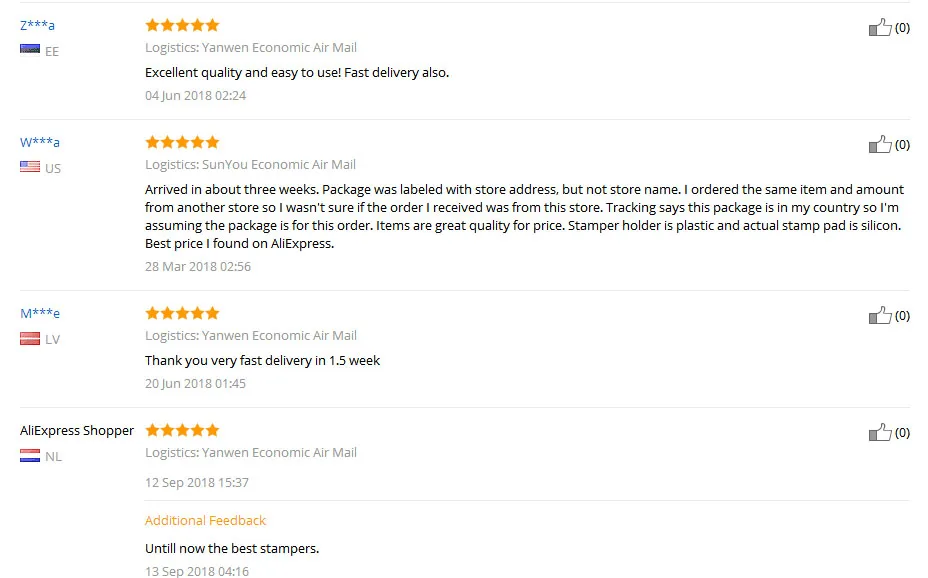
Task: Click the five-star rating on Z***a's review
Action: pyautogui.click(x=182, y=25)
